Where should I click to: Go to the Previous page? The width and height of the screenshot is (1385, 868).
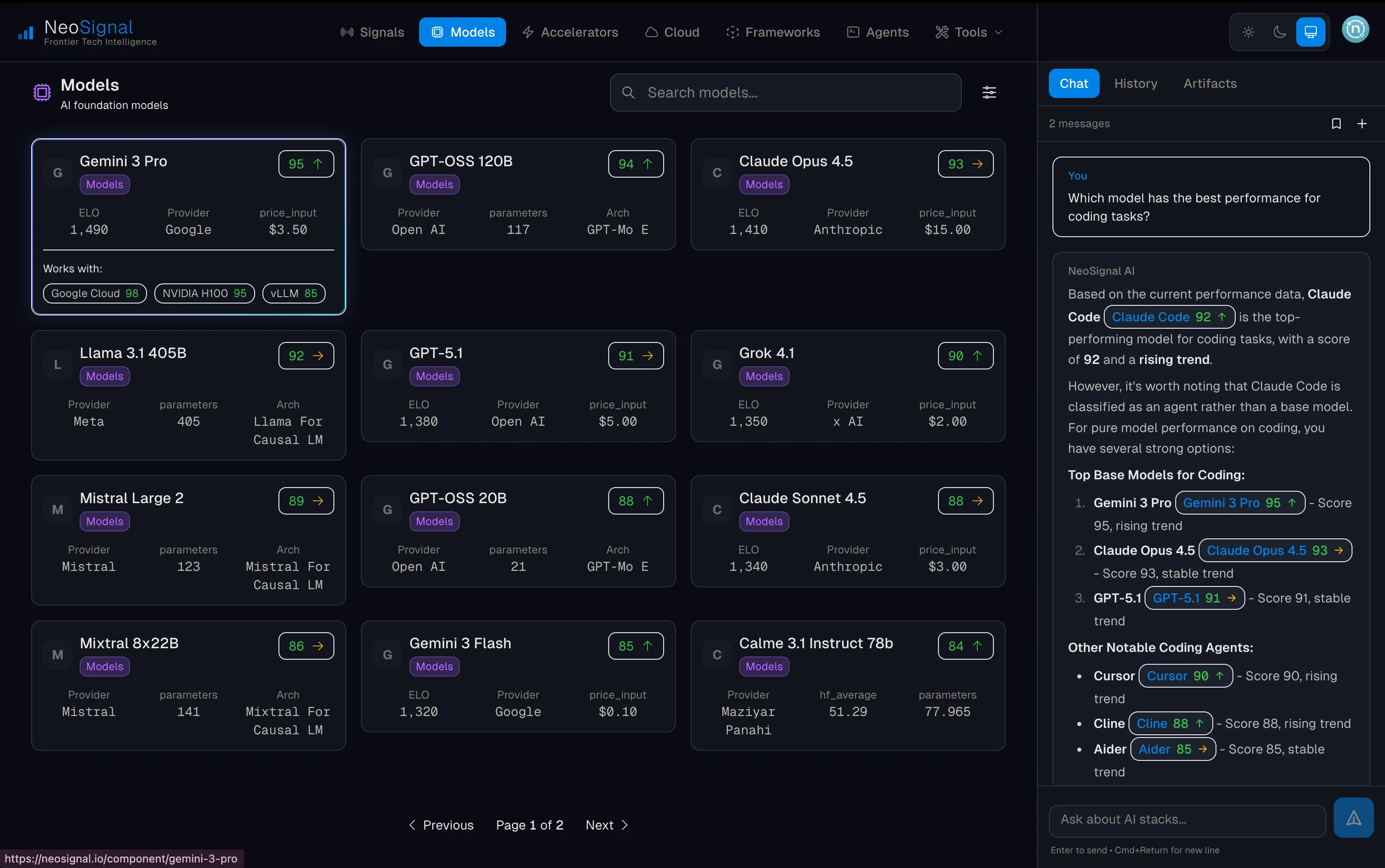[x=441, y=825]
